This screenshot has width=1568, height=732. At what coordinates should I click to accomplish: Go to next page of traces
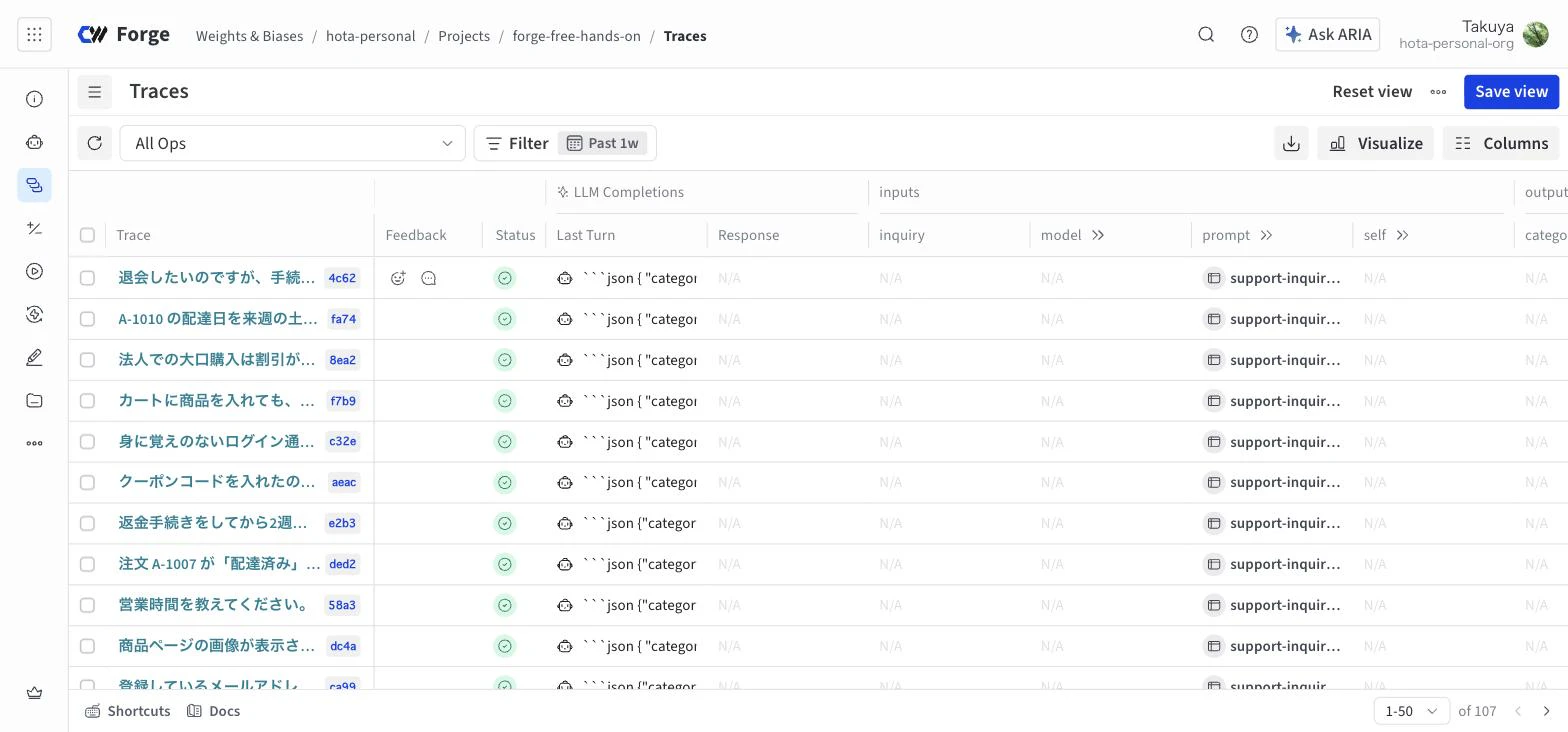tap(1546, 711)
